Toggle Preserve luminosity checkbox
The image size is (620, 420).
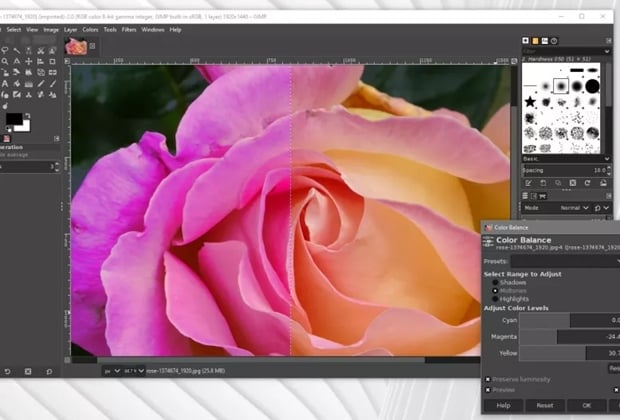click(x=488, y=379)
